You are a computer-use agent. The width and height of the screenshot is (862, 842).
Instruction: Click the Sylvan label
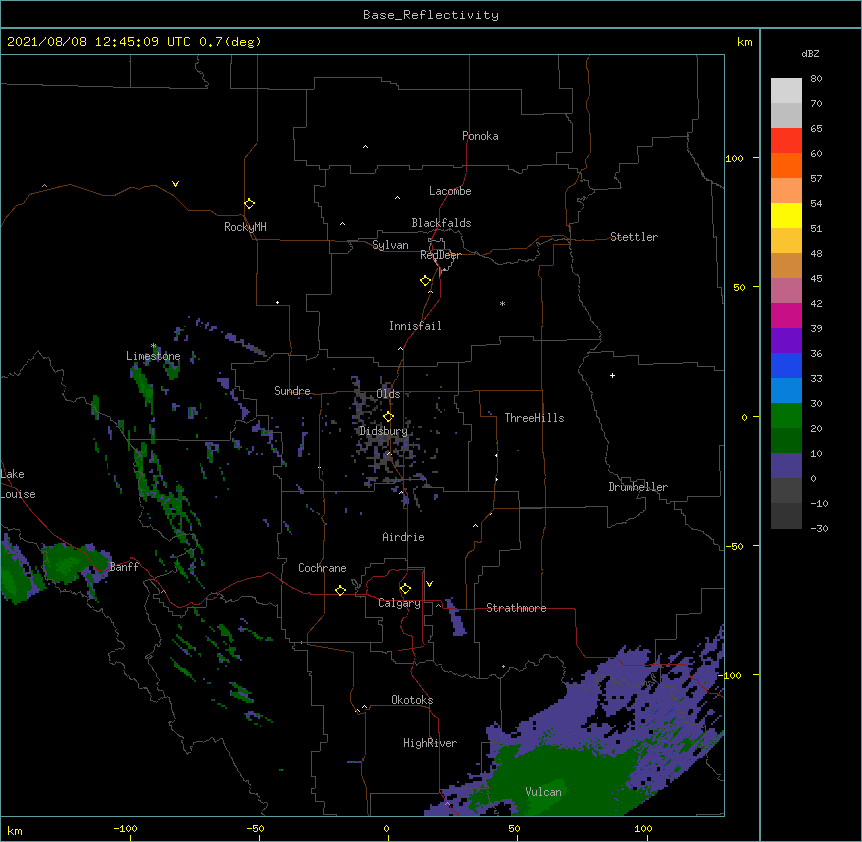[x=390, y=245]
